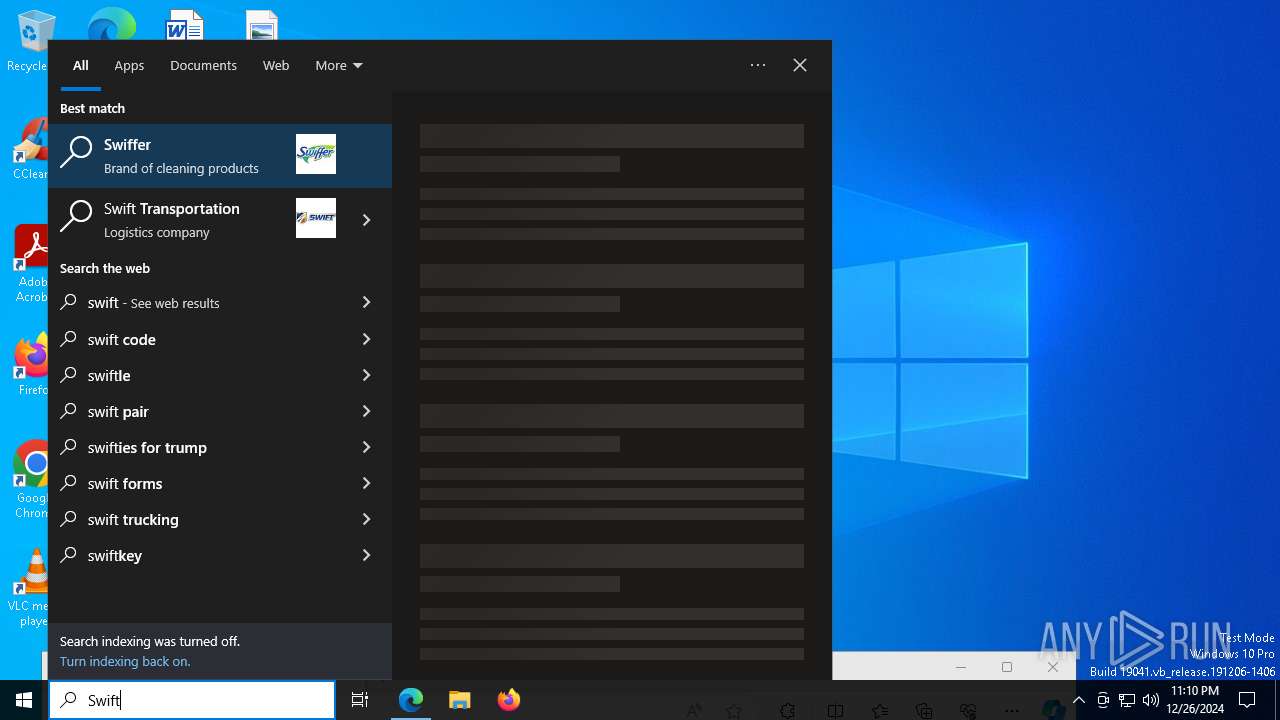Click search icon beside Swift Transportation
Image resolution: width=1280 pixels, height=720 pixels.
pos(77,217)
